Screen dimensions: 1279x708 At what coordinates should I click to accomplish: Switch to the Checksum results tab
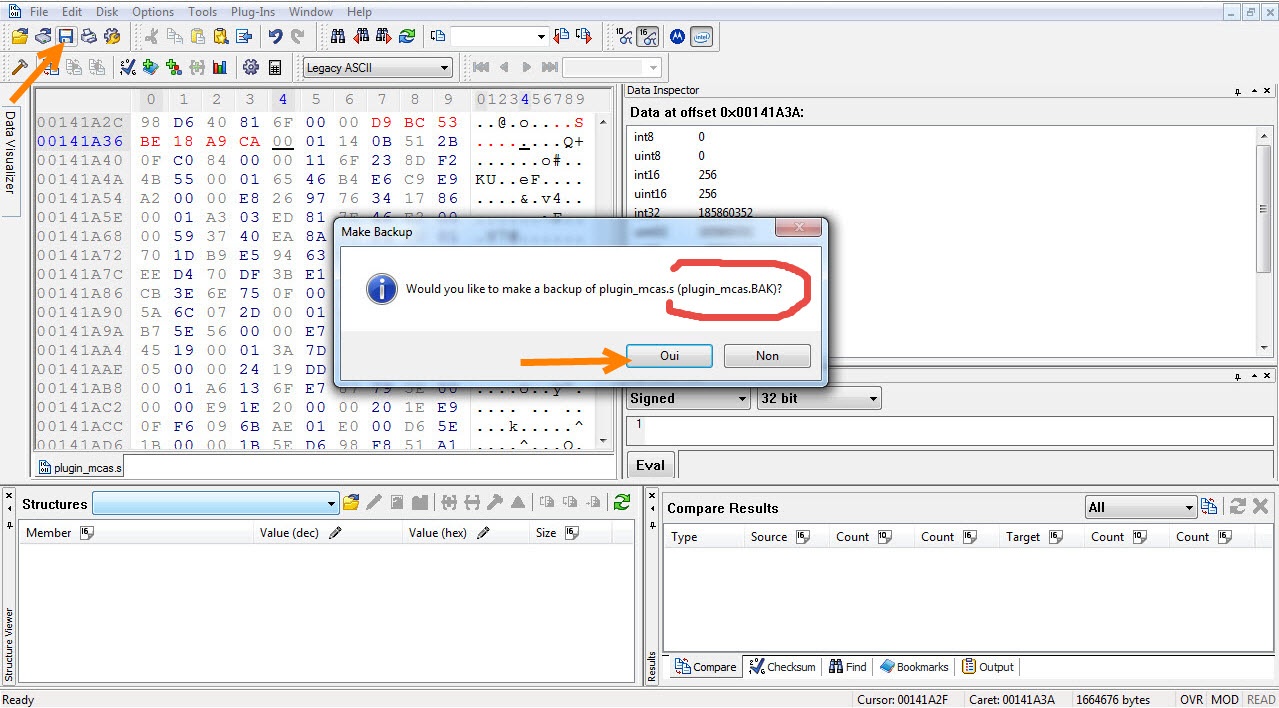(783, 667)
